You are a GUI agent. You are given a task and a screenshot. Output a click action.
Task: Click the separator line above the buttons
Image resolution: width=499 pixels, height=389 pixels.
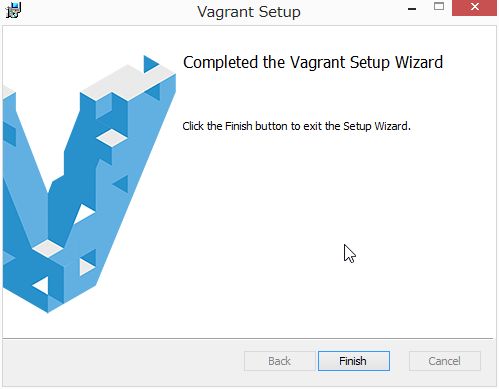point(248,339)
